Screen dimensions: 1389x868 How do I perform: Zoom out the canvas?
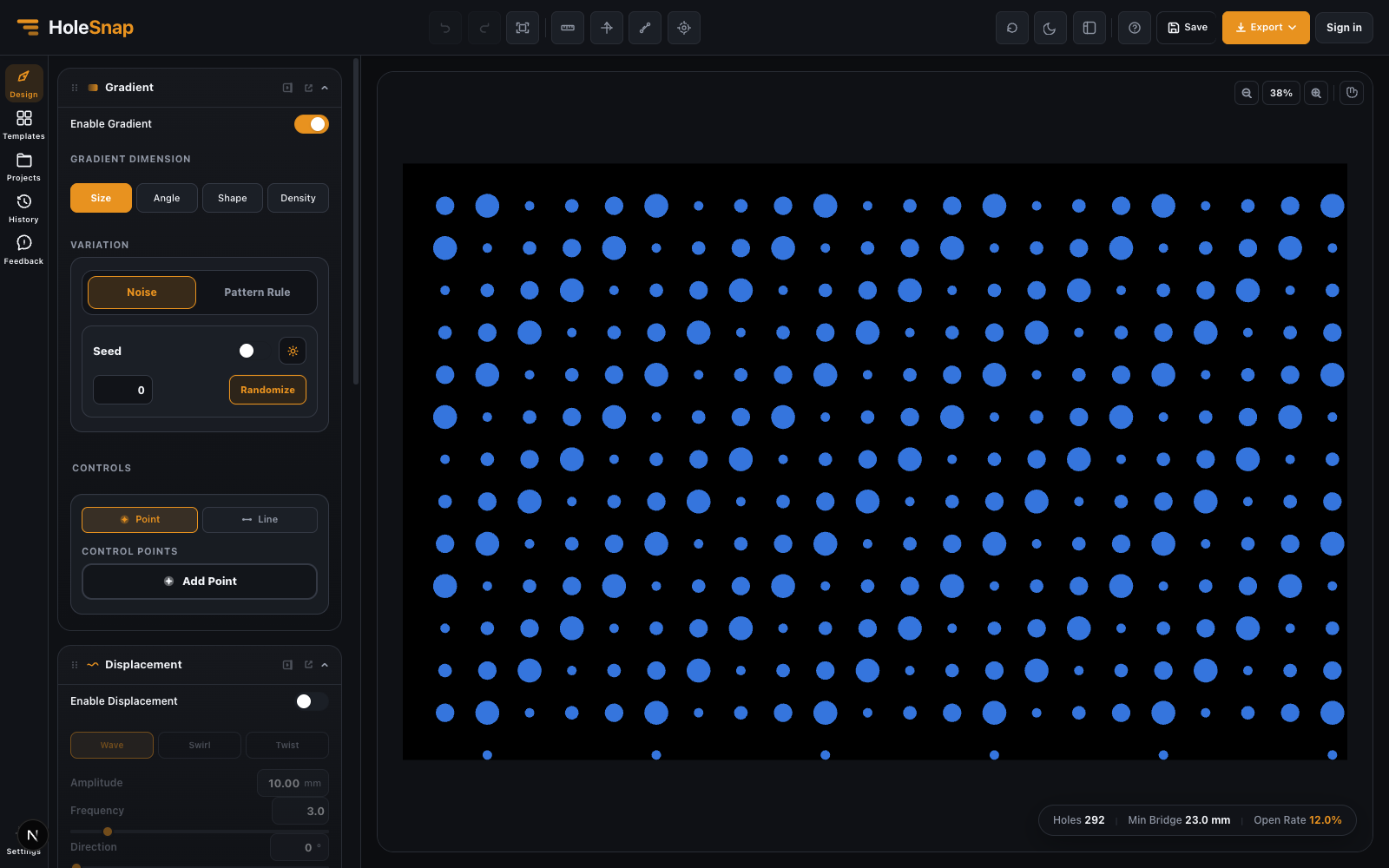(x=1247, y=93)
